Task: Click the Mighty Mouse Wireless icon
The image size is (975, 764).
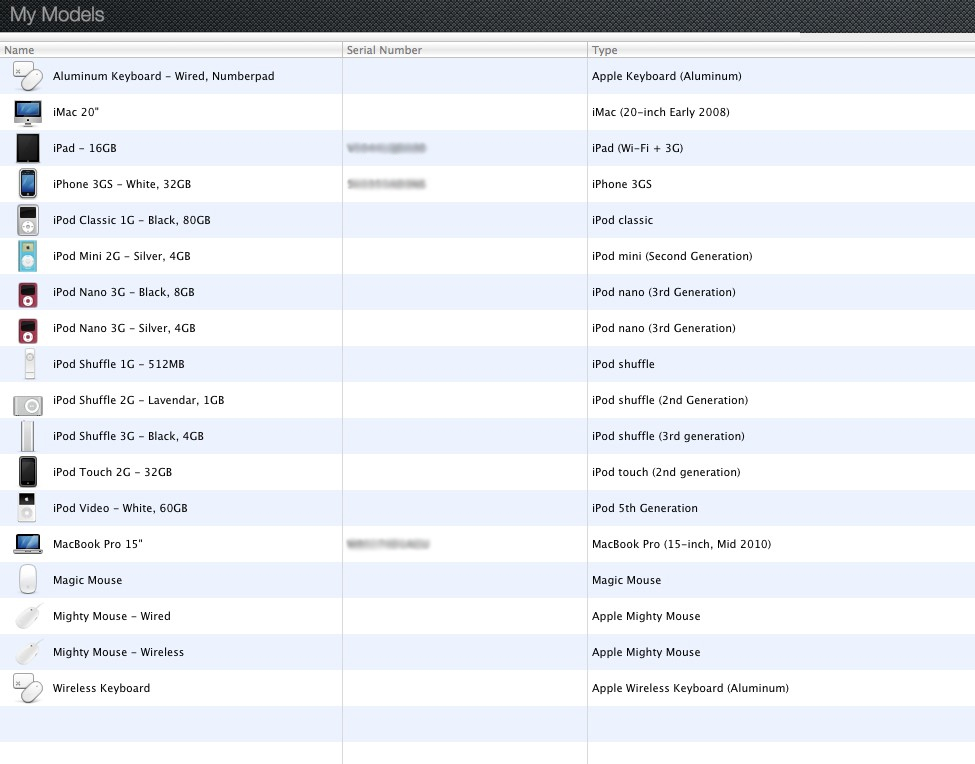Action: click(29, 652)
